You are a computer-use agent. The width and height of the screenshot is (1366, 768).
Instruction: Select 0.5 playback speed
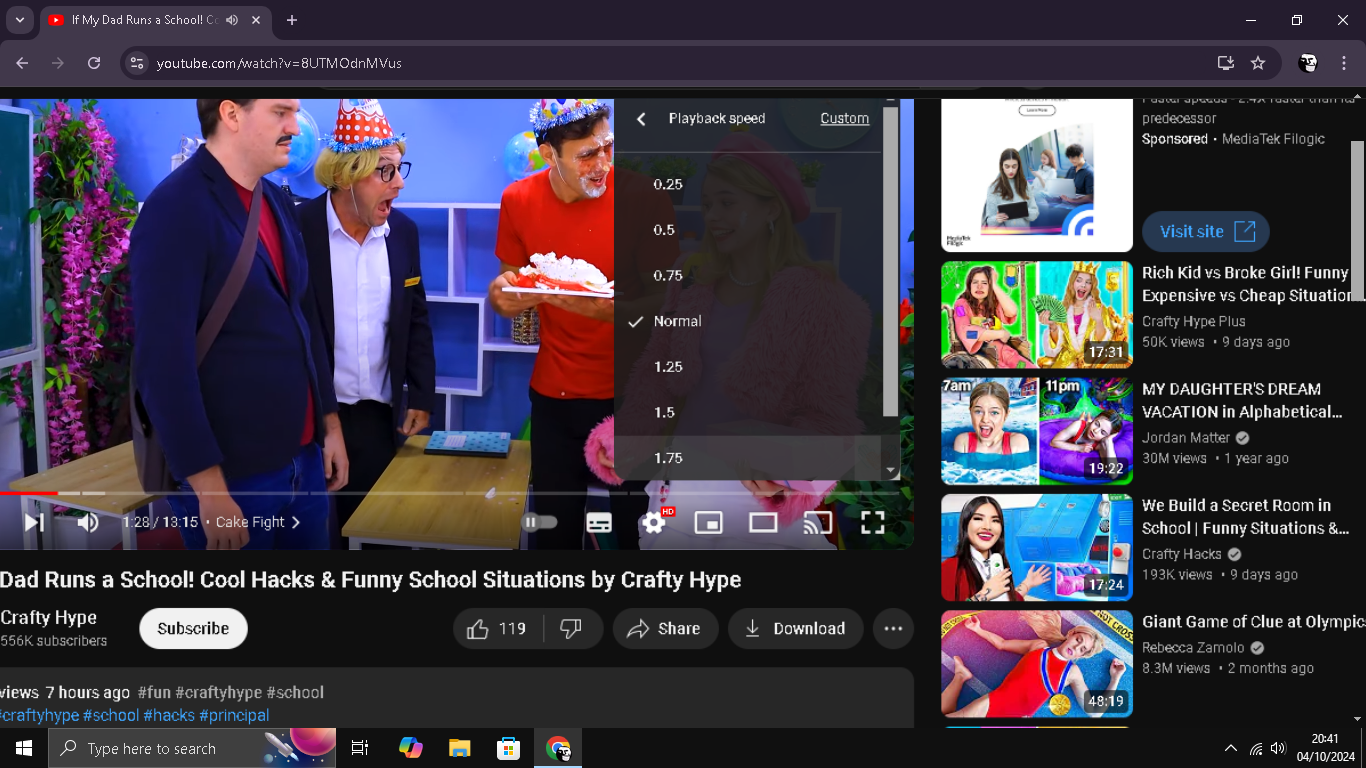click(749, 230)
